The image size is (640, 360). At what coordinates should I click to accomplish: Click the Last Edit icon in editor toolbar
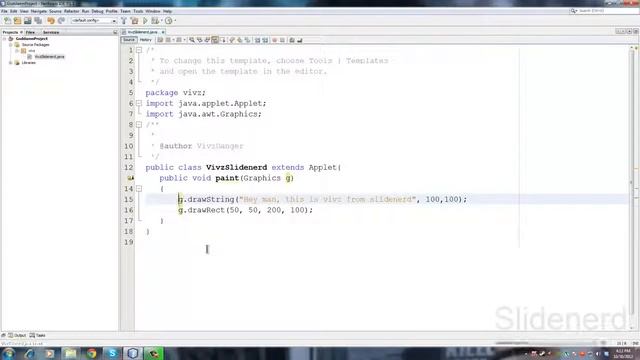[160, 40]
